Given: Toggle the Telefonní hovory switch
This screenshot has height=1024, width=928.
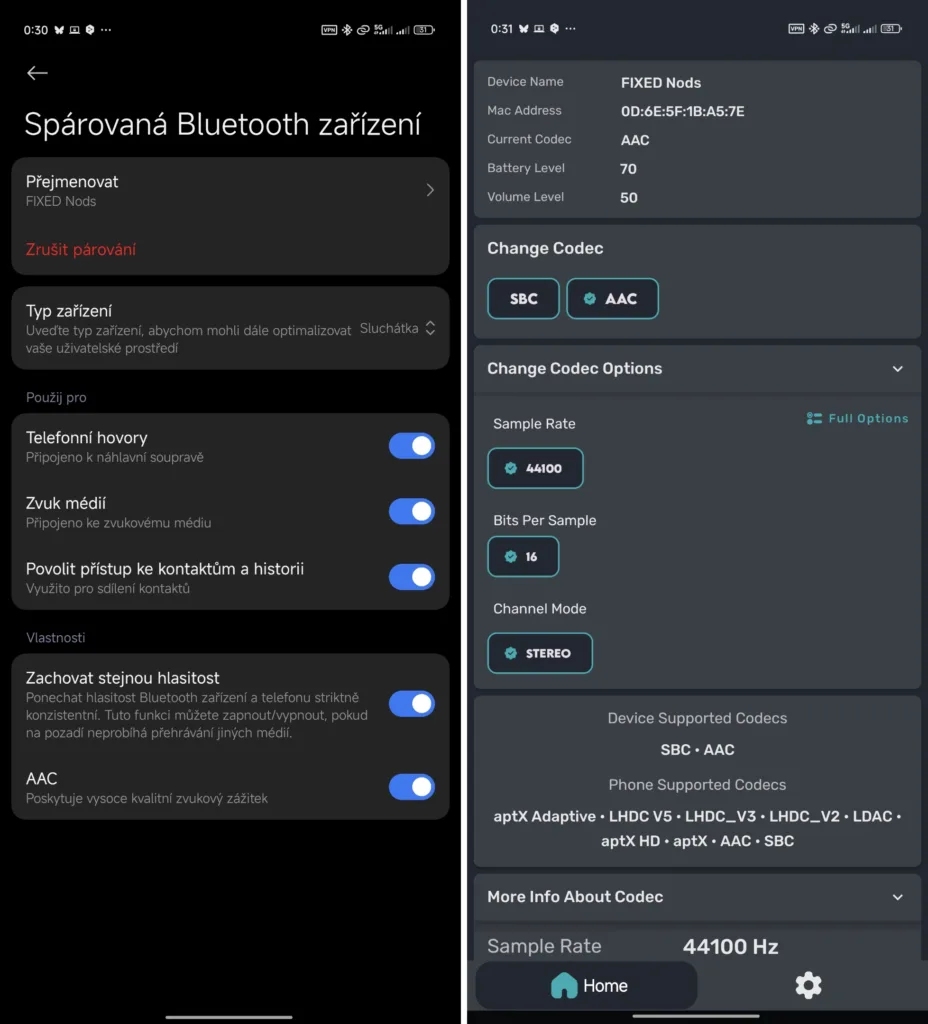Looking at the screenshot, I should click(x=411, y=446).
